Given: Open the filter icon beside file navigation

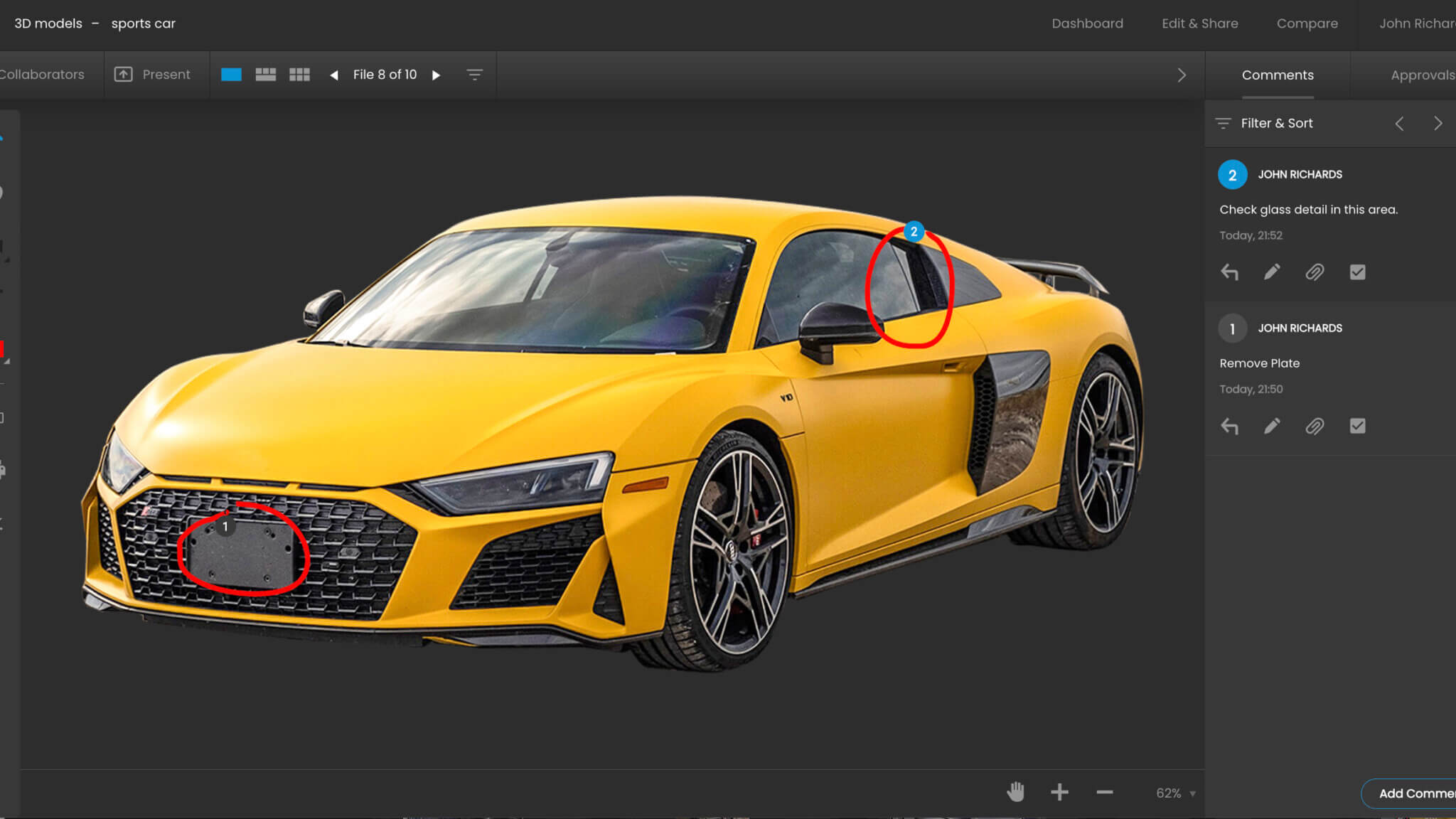Looking at the screenshot, I should coord(474,75).
